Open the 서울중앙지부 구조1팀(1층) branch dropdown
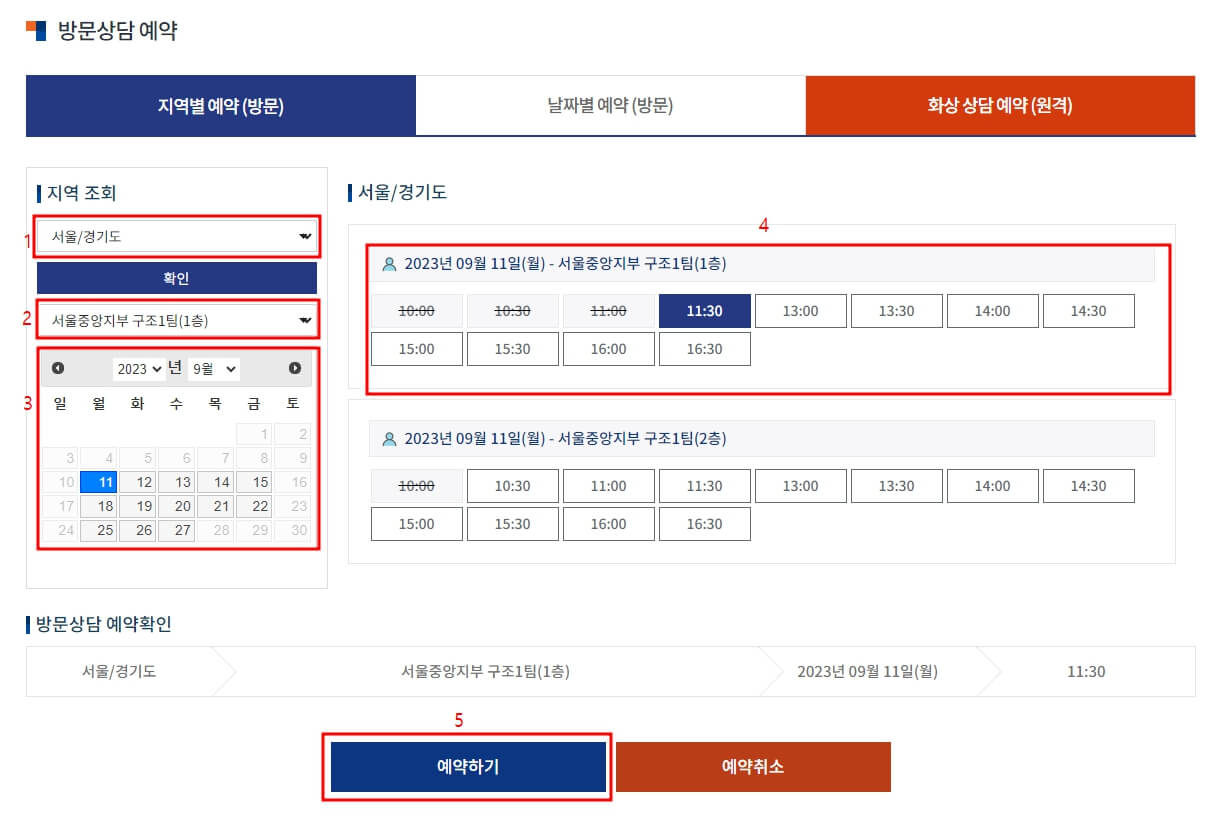Viewport: 1218px width, 825px height. 176,318
